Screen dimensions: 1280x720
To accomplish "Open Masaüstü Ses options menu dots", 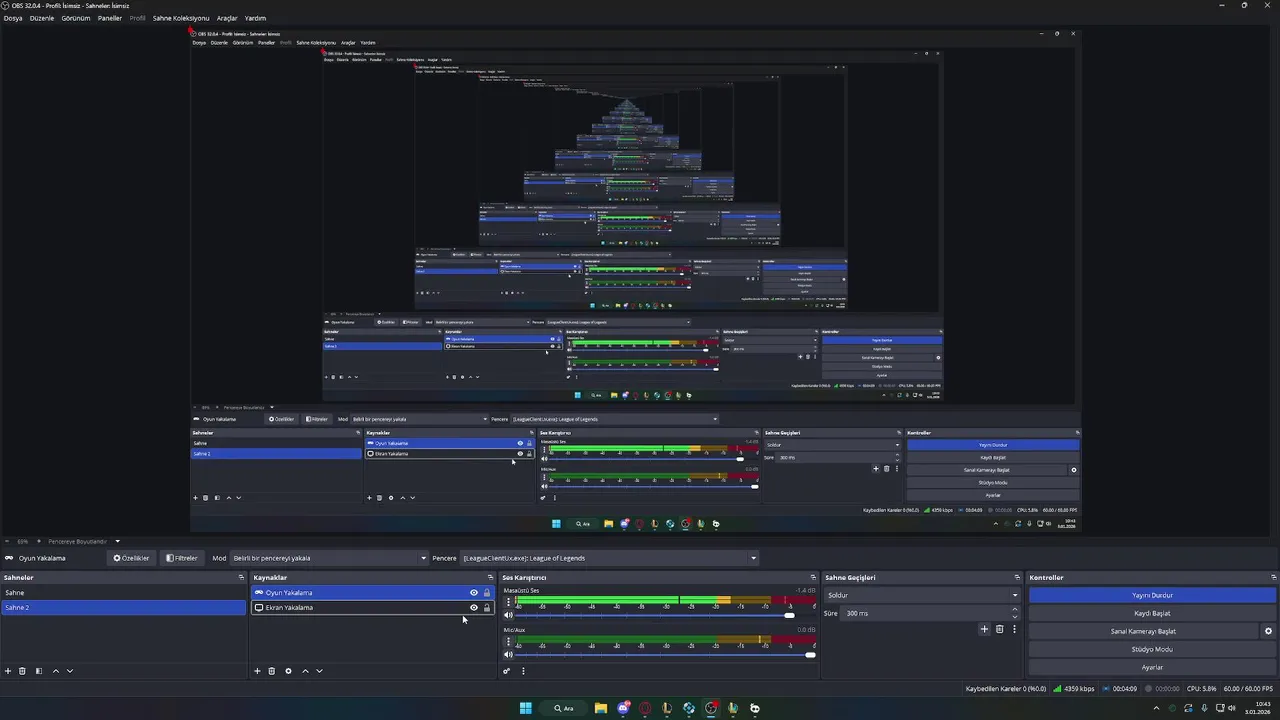I will pyautogui.click(x=508, y=601).
